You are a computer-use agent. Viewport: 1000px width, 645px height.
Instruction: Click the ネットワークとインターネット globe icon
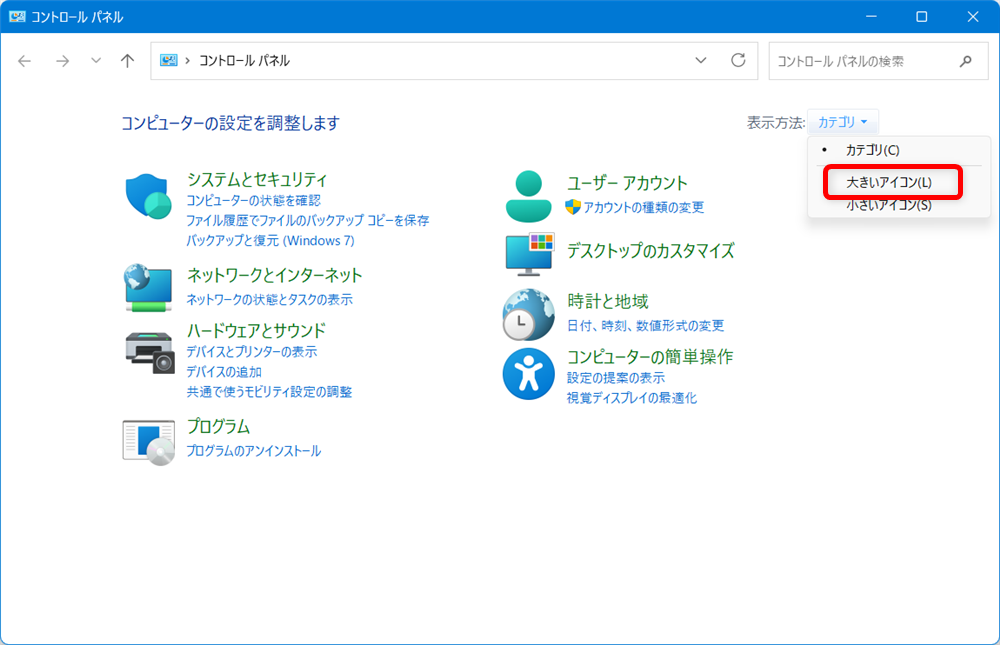click(x=149, y=287)
